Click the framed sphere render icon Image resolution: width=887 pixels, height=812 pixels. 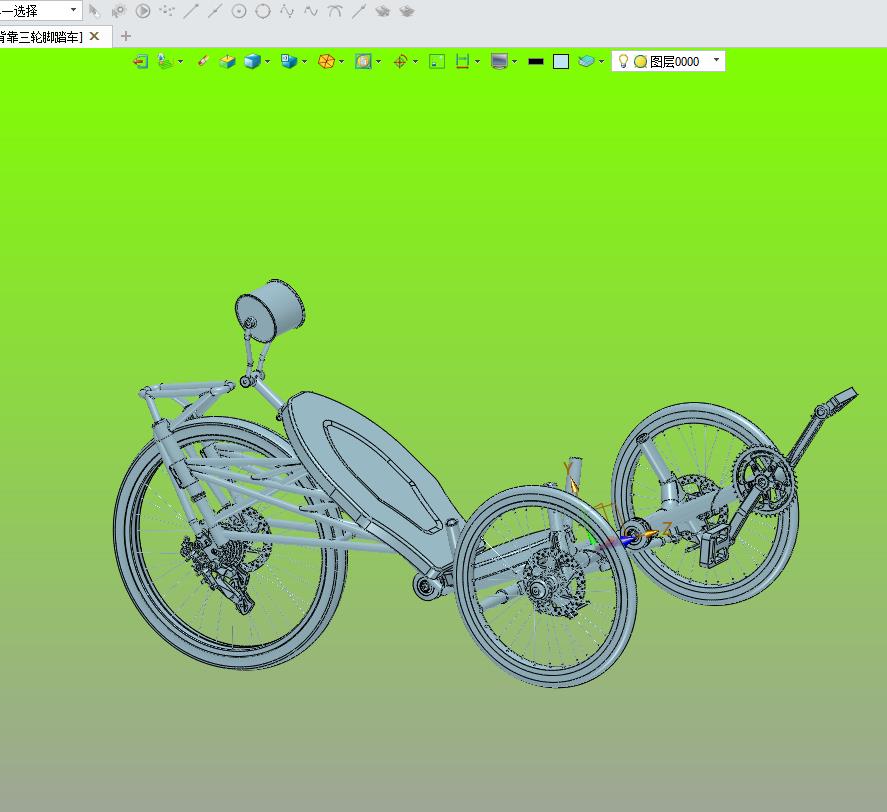coord(363,61)
